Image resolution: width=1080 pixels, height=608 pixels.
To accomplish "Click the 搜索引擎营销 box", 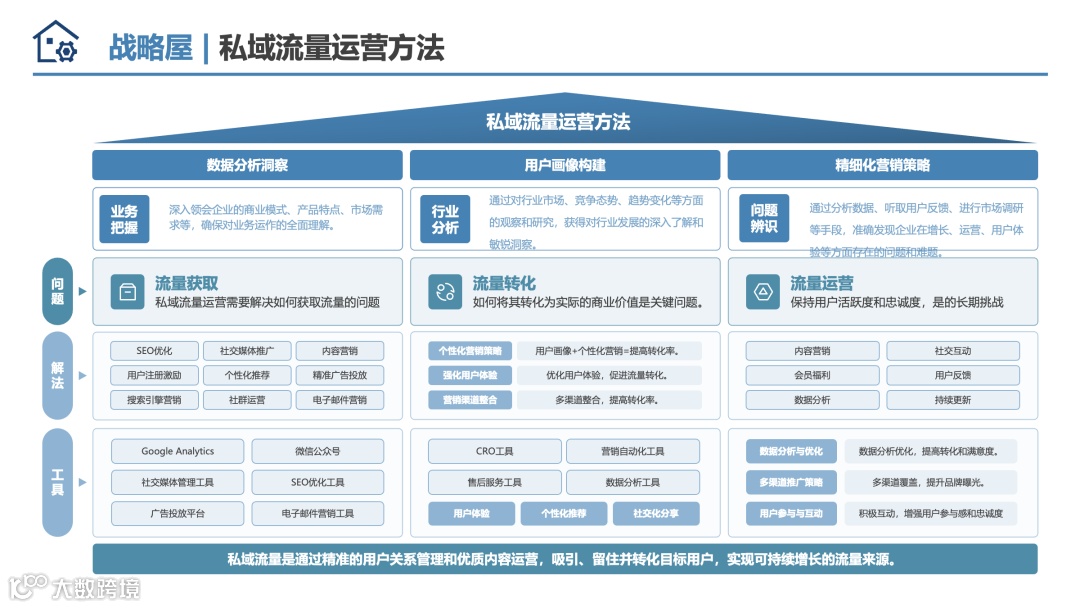I will (154, 400).
